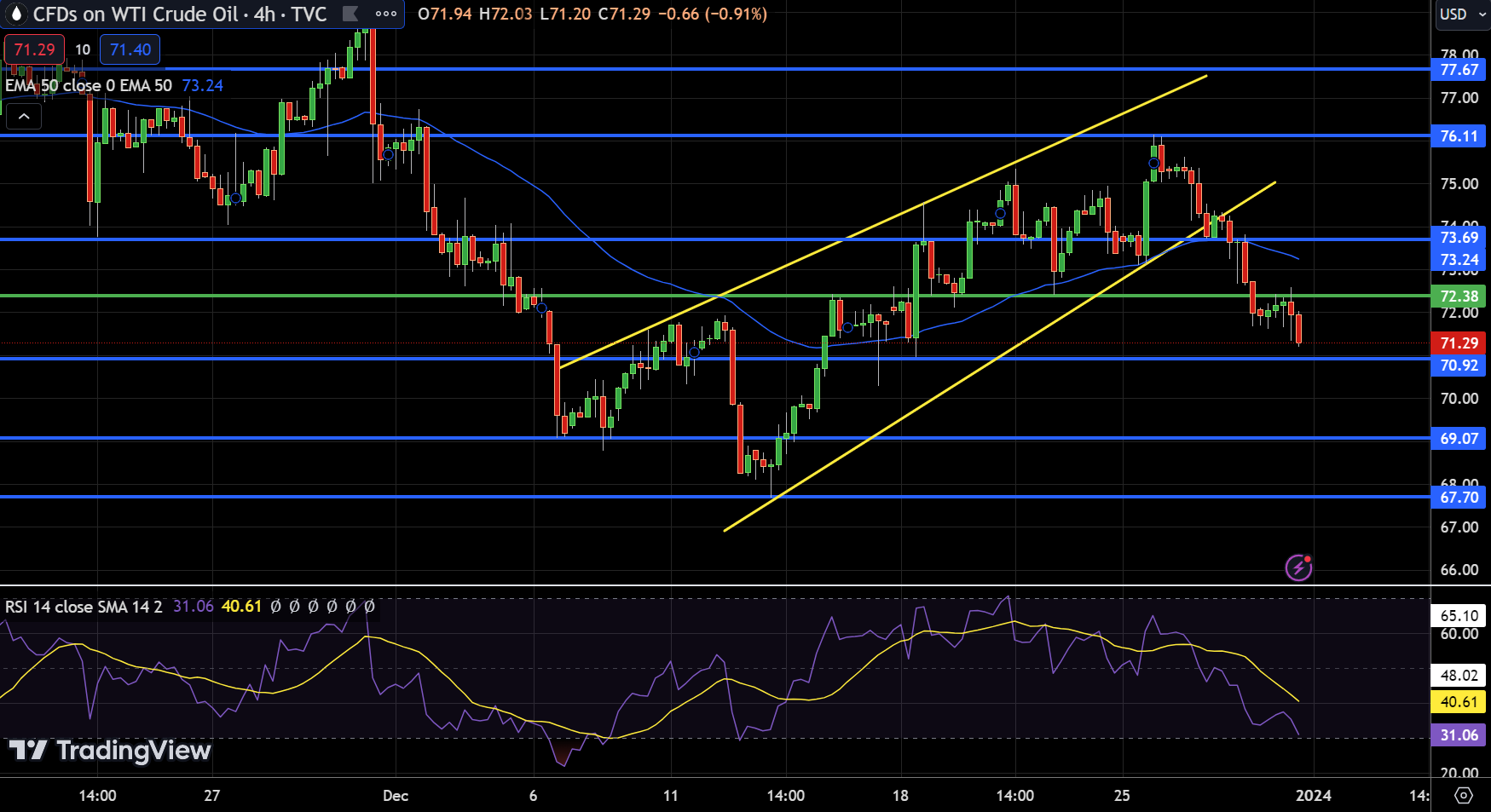Change the timeframe by clicking the 4h label
Image resolution: width=1491 pixels, height=812 pixels.
(264, 14)
